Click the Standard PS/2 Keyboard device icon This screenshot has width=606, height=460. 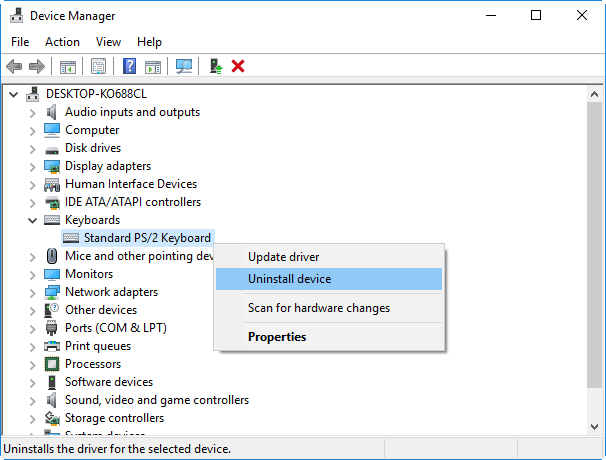(71, 238)
